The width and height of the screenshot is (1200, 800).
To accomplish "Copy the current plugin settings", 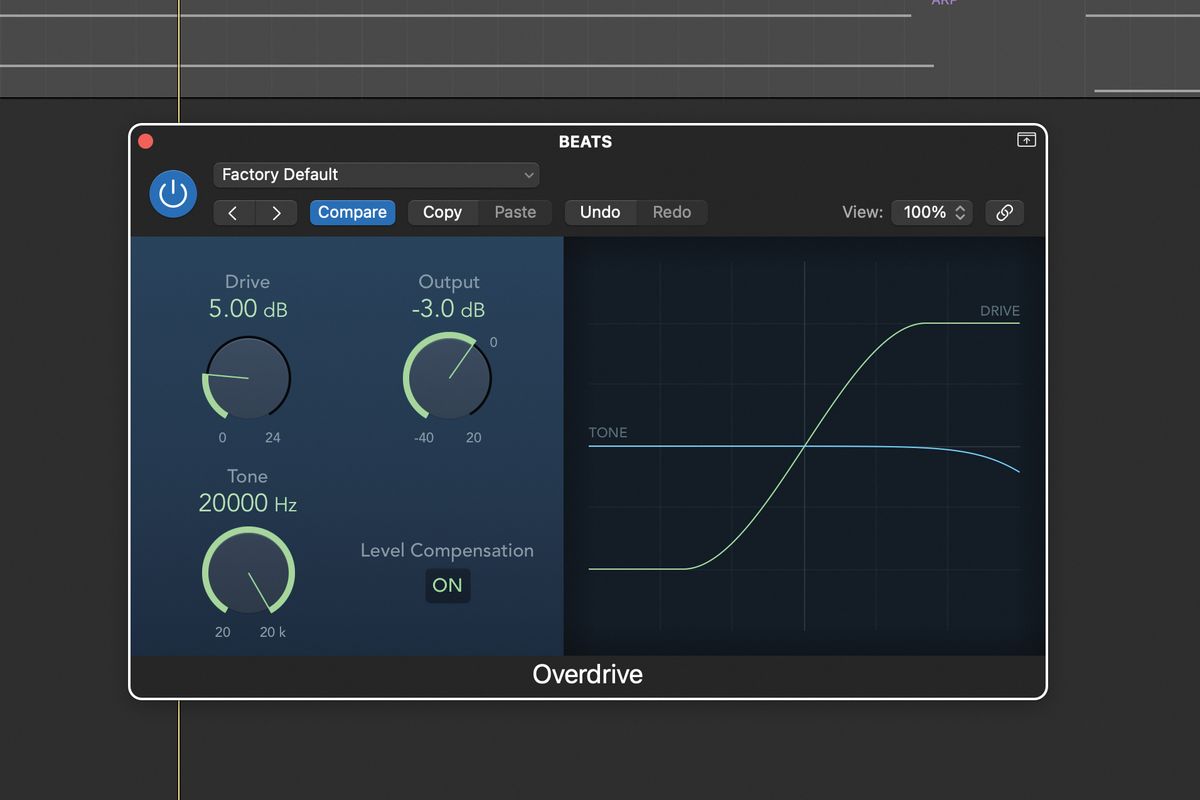I will pos(443,212).
